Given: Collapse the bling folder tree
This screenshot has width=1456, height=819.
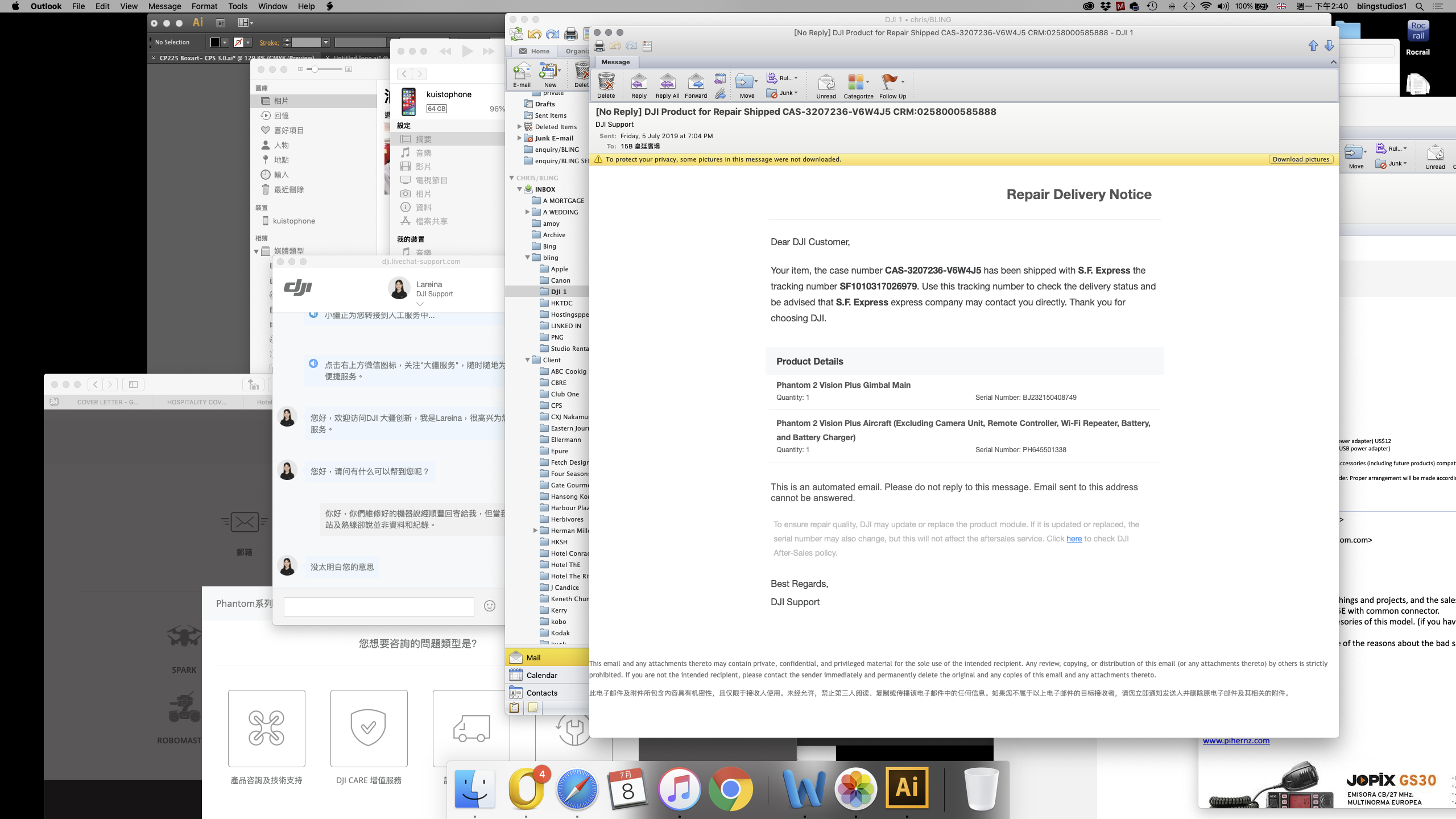Looking at the screenshot, I should pyautogui.click(x=527, y=258).
